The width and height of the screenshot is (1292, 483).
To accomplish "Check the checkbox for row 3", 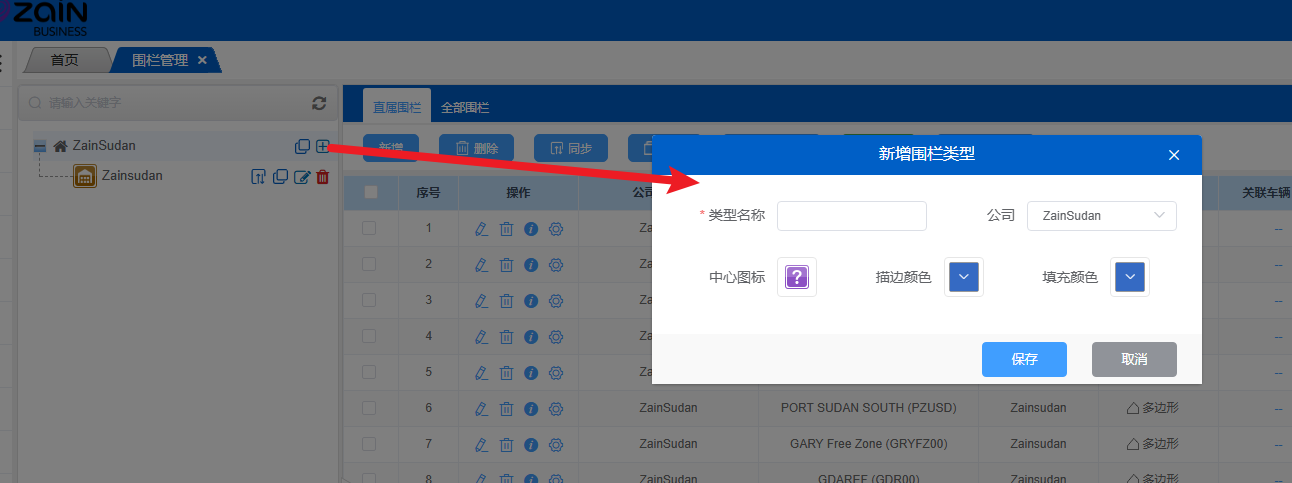I will click(369, 300).
